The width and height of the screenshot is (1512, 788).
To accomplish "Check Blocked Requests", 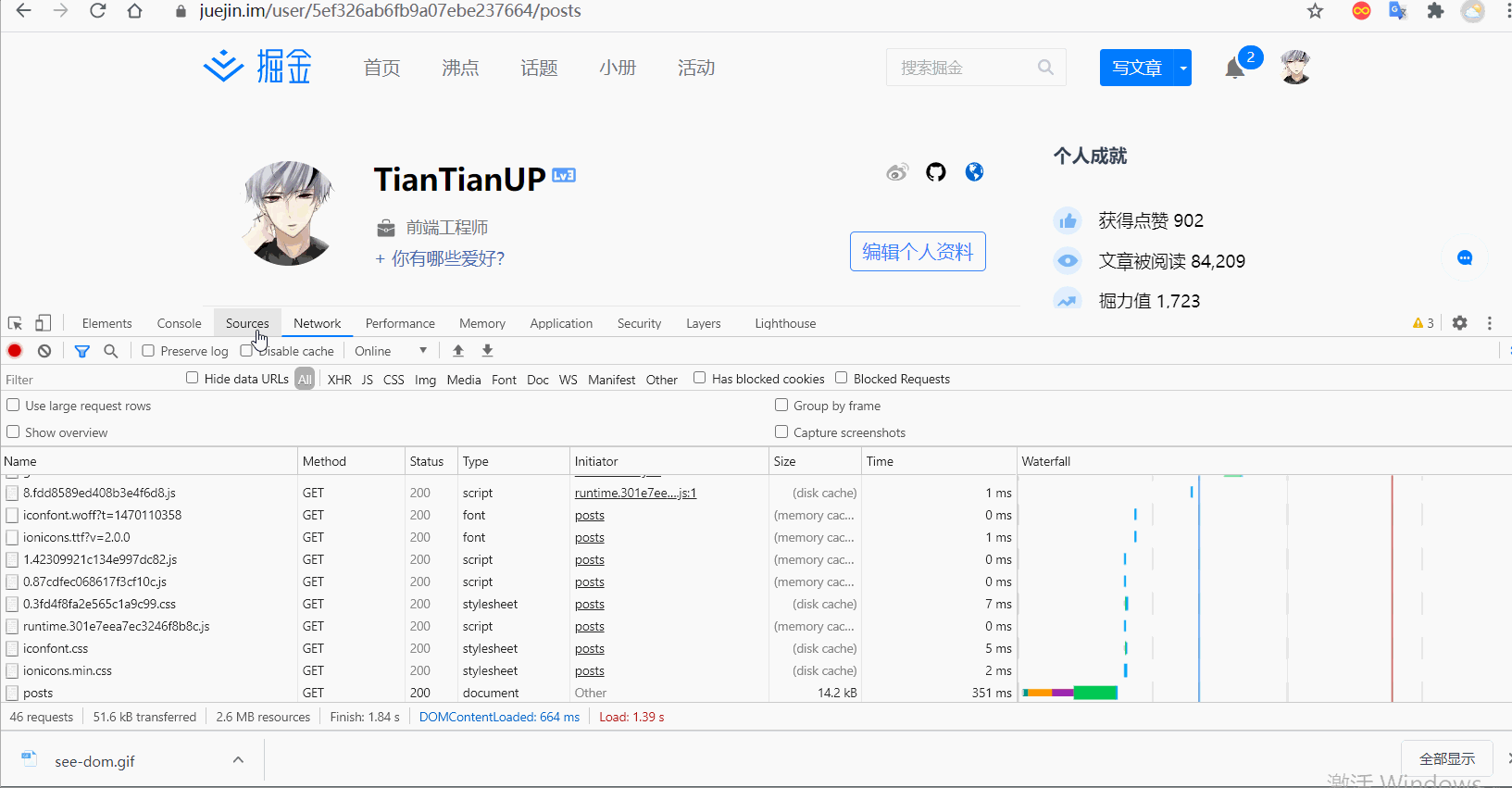I will tap(842, 378).
